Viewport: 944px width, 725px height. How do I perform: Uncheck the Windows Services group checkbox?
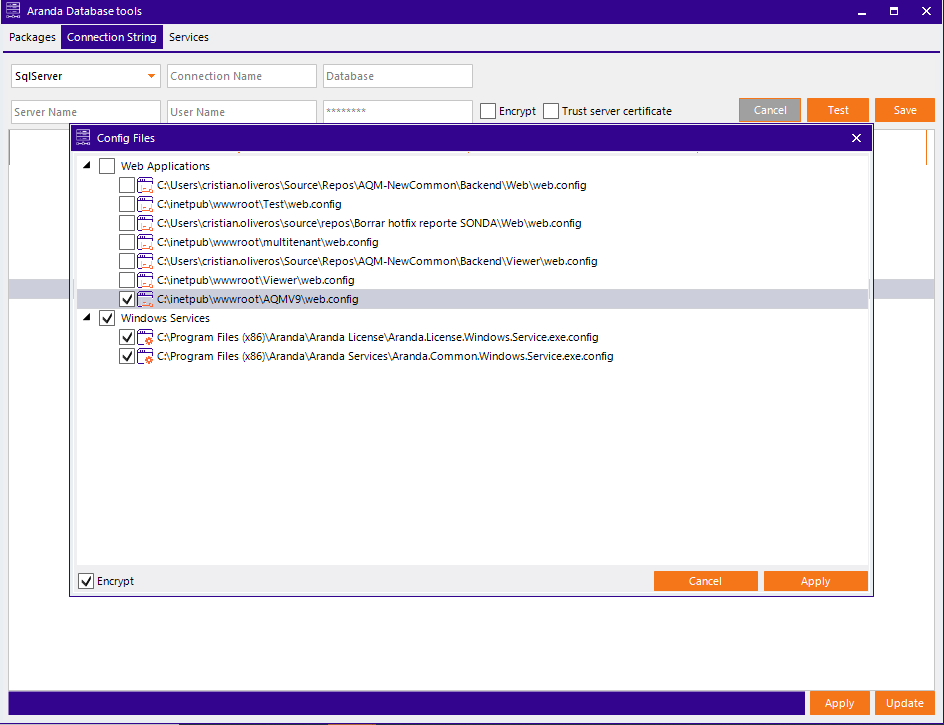107,318
